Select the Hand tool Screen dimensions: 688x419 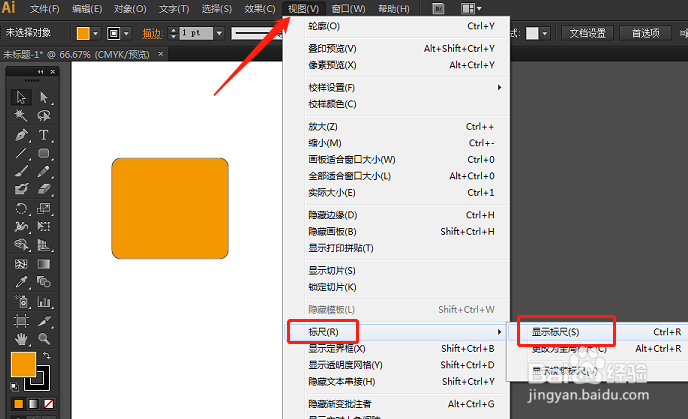pyautogui.click(x=21, y=339)
